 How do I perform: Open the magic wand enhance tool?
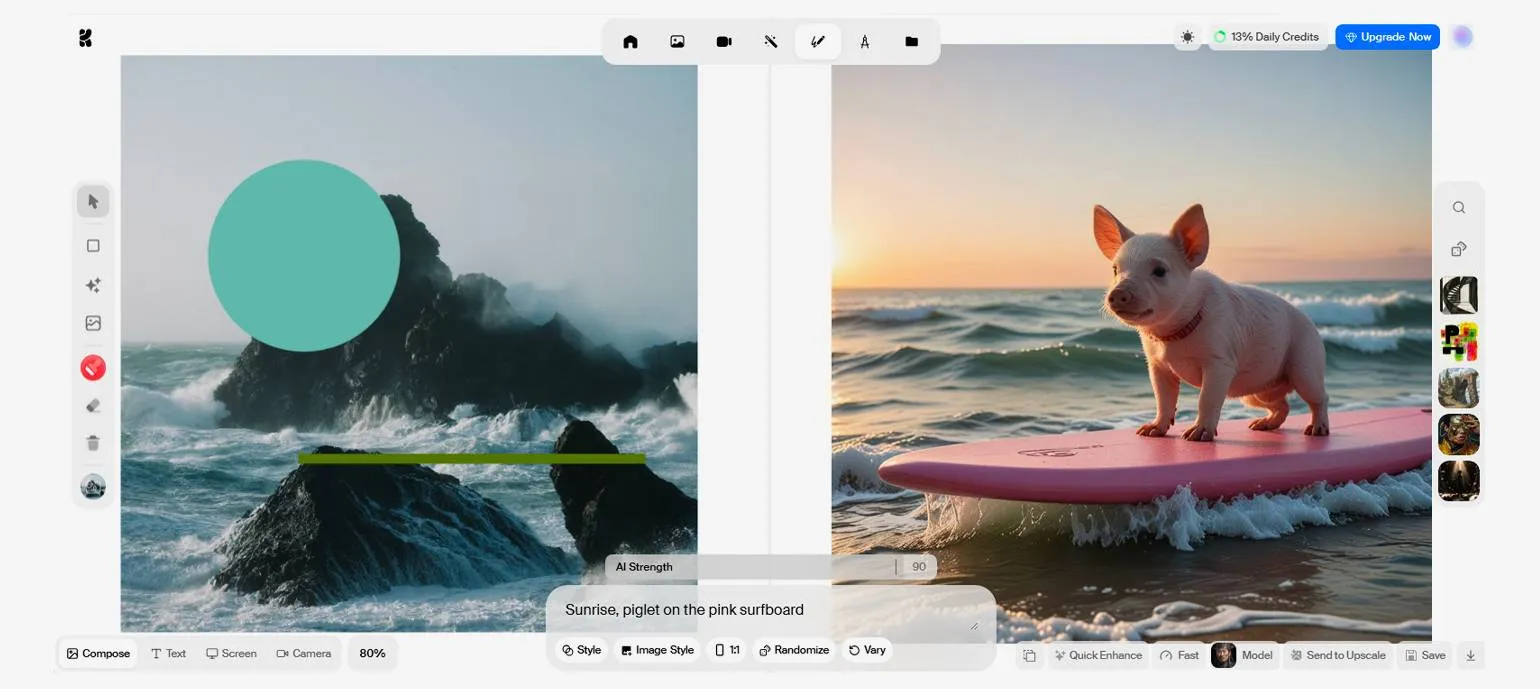pyautogui.click(x=771, y=42)
